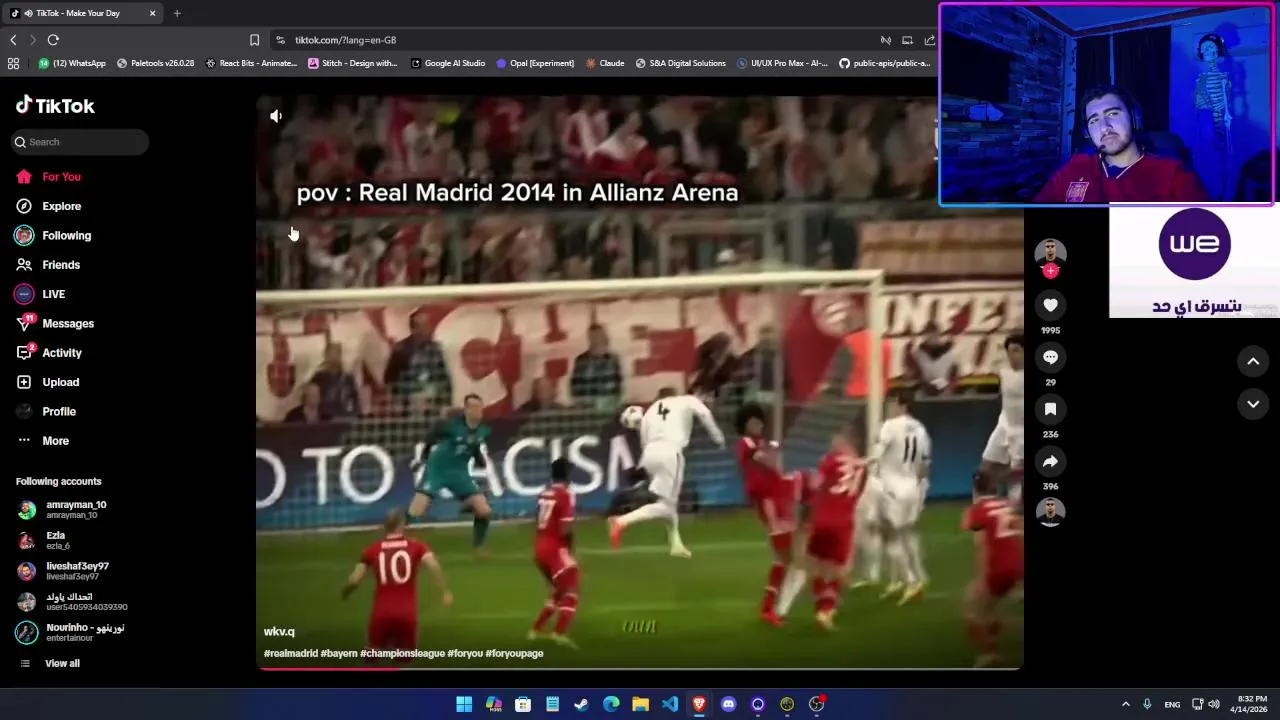The height and width of the screenshot is (720, 1280).
Task: Open the wkv.q creator username
Action: tap(279, 632)
